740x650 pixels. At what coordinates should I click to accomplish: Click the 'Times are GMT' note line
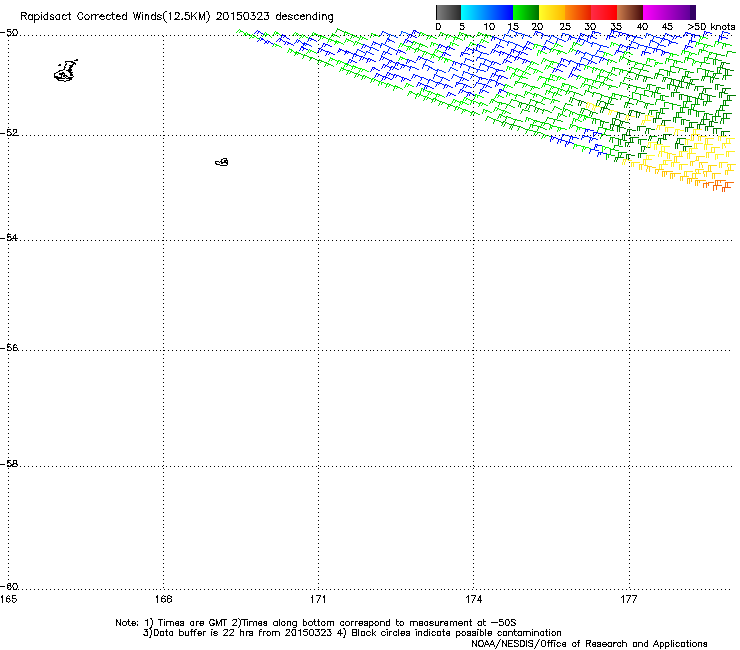click(315, 623)
